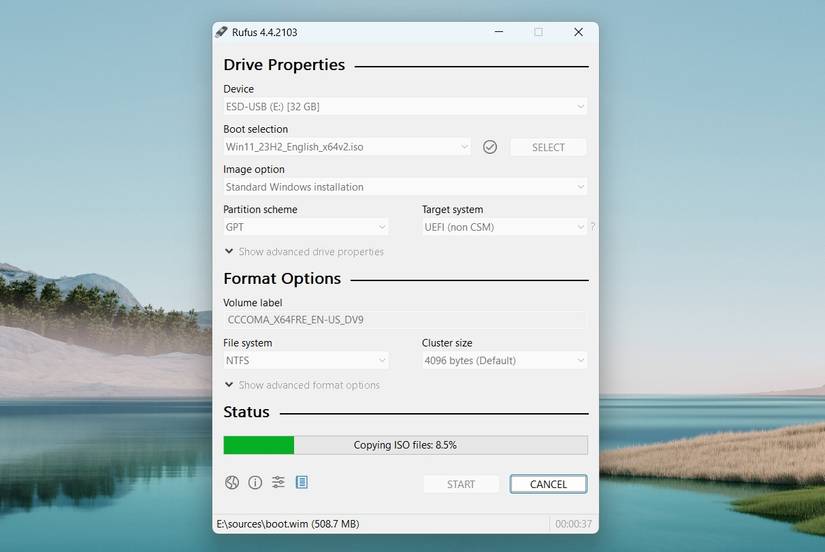The height and width of the screenshot is (552, 825).
Task: Open the Image option dropdown
Action: [x=405, y=187]
